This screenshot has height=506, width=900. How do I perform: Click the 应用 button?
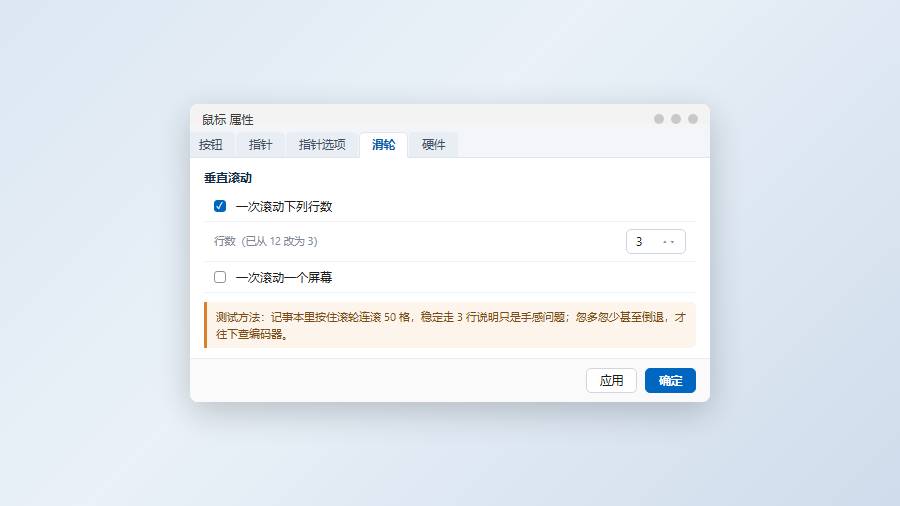coord(611,380)
